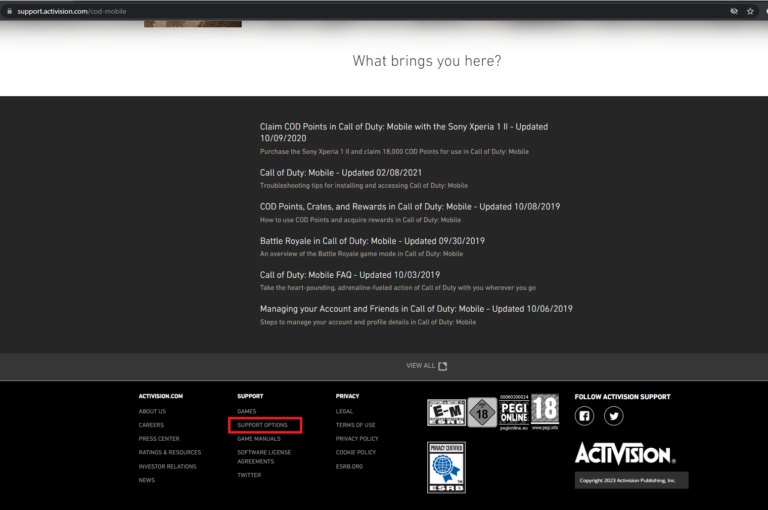Open Cookie Policy footer link
This screenshot has height=510, width=768.
pos(356,453)
